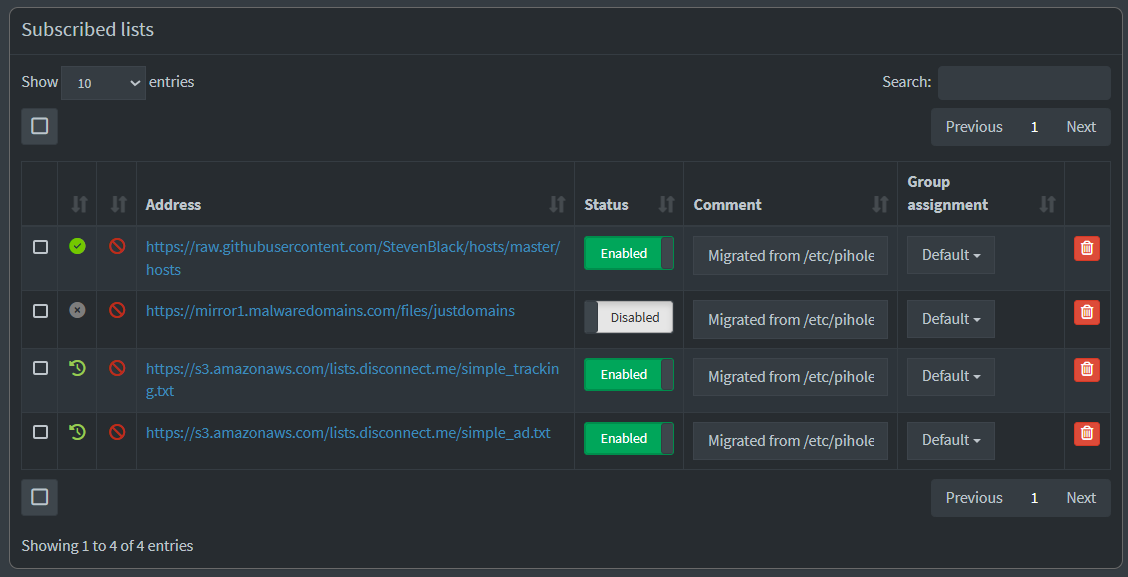This screenshot has height=577, width=1128.
Task: Click gray X status icon for malwaredomains
Action: pos(77,310)
